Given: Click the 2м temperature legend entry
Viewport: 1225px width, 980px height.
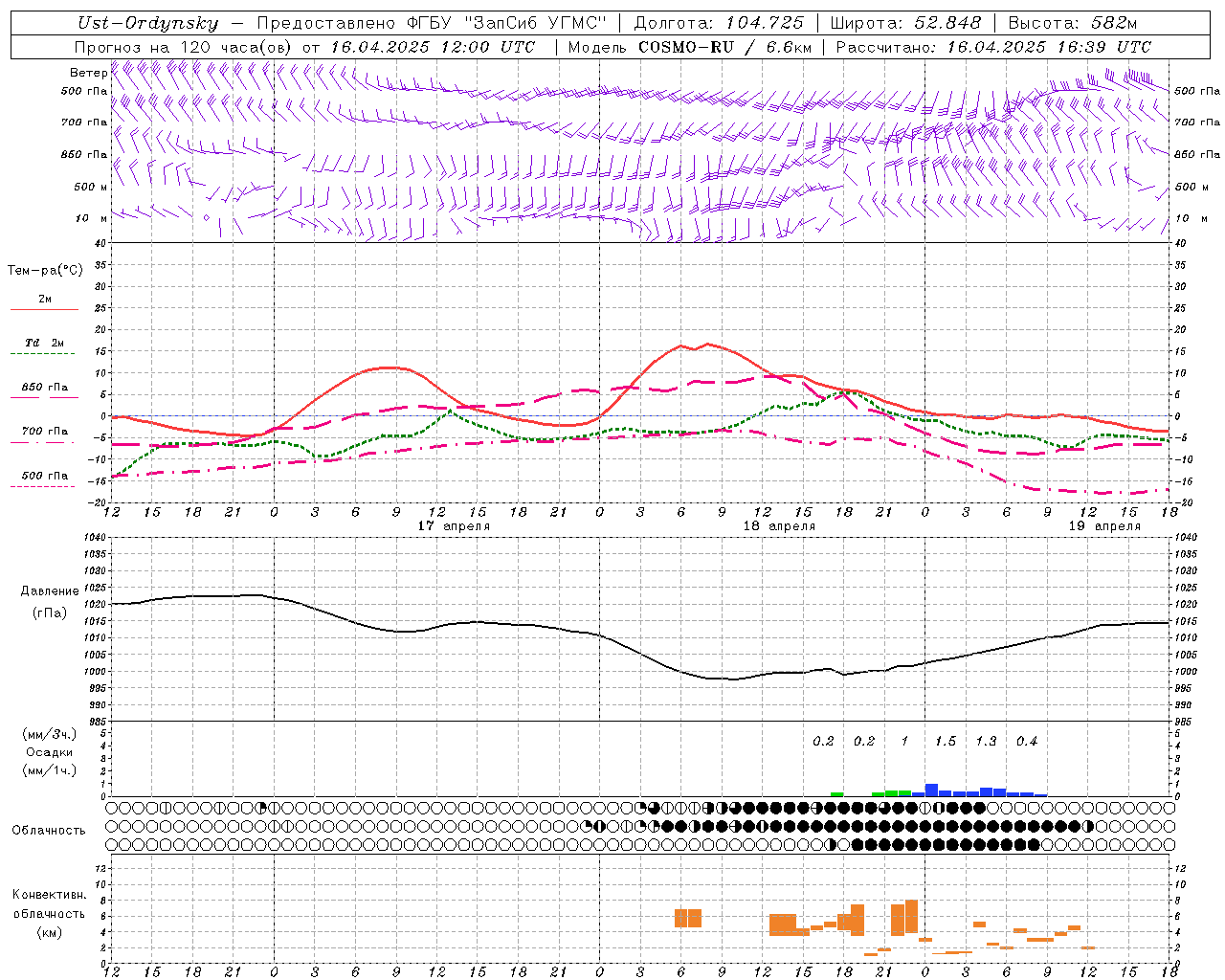Looking at the screenshot, I should pyautogui.click(x=45, y=300).
